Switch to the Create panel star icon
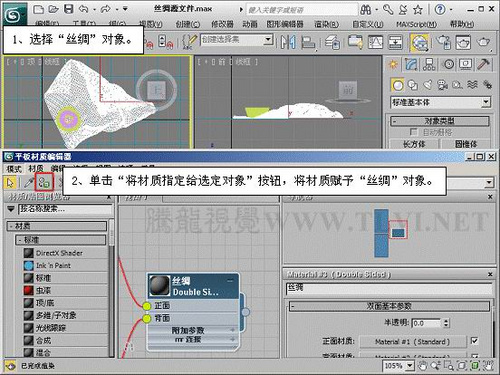Screen dimensions: 500x375 (x=393, y=64)
